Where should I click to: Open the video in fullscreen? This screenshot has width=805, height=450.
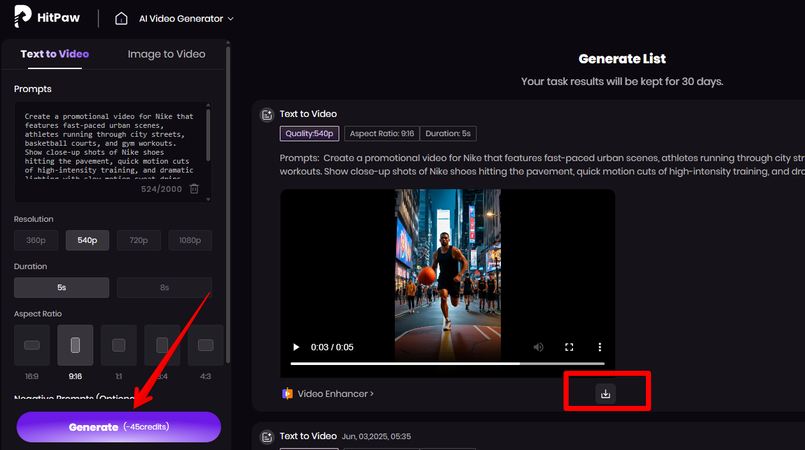point(569,347)
